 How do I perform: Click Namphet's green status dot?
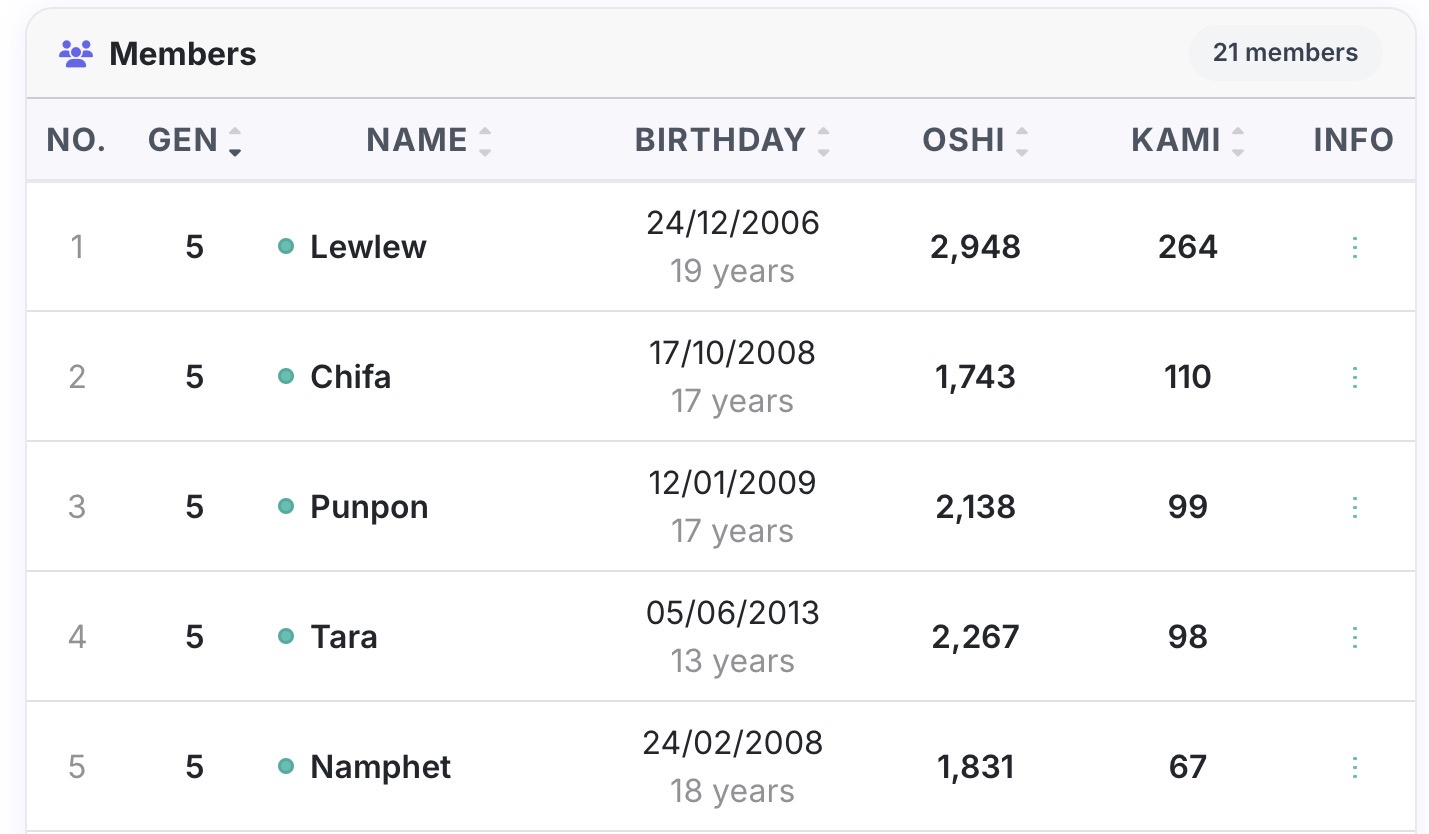coord(286,766)
